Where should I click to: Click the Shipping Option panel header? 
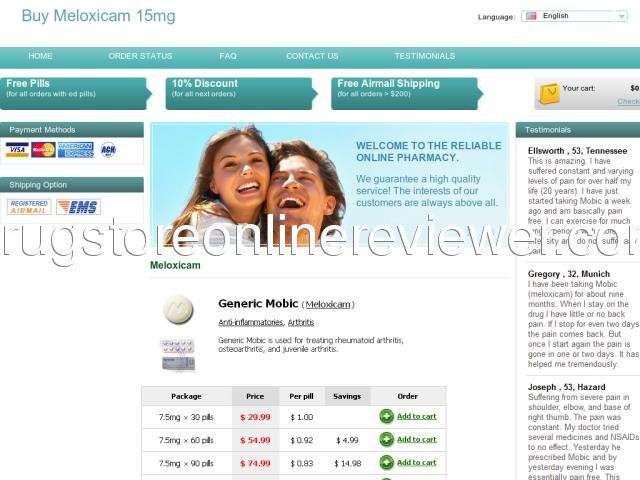tap(72, 185)
